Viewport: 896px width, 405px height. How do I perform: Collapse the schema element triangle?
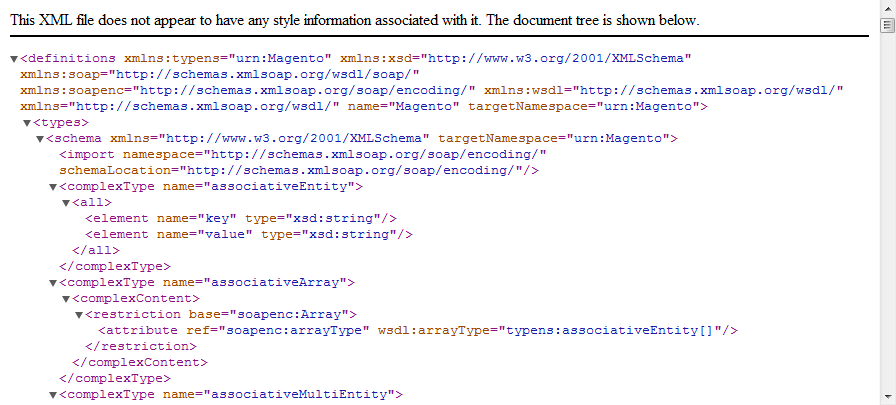40,138
